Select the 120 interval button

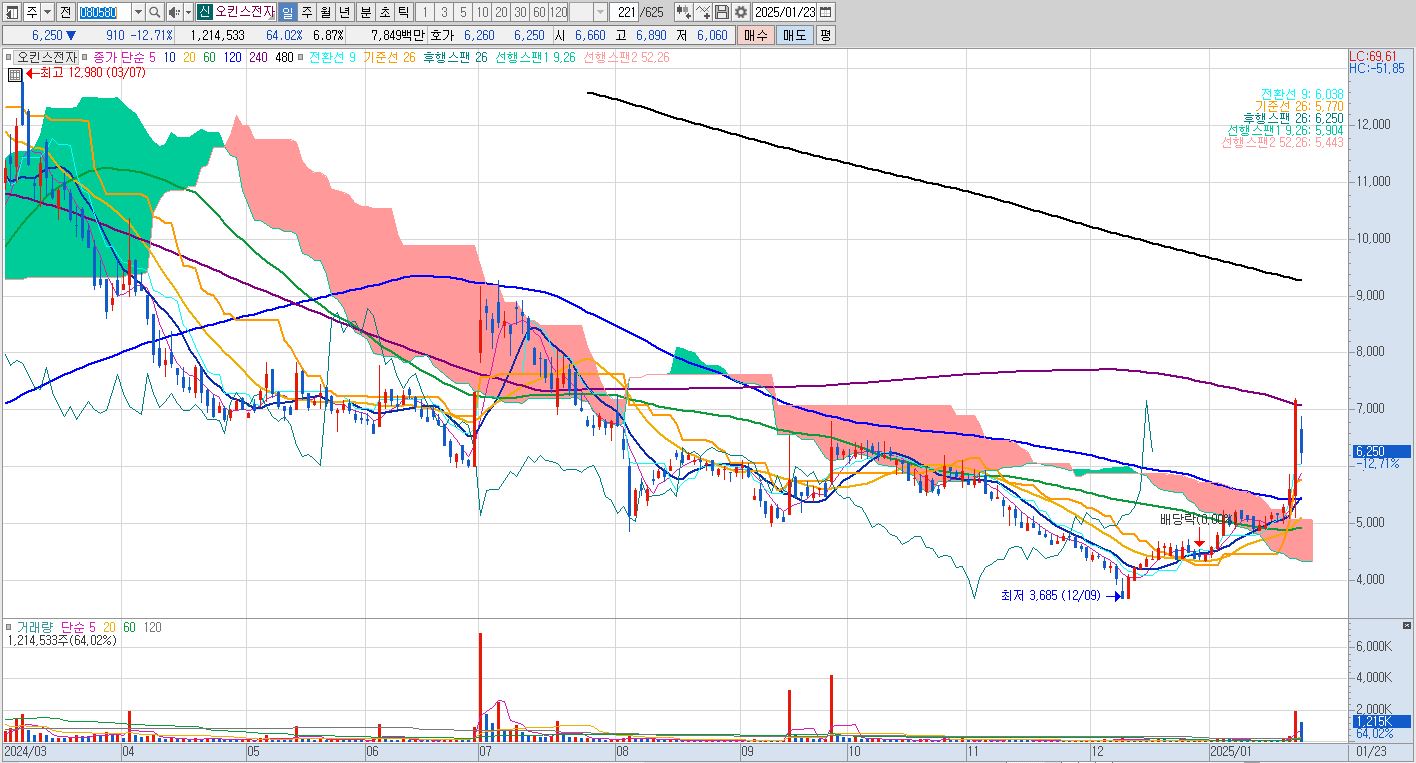click(558, 12)
